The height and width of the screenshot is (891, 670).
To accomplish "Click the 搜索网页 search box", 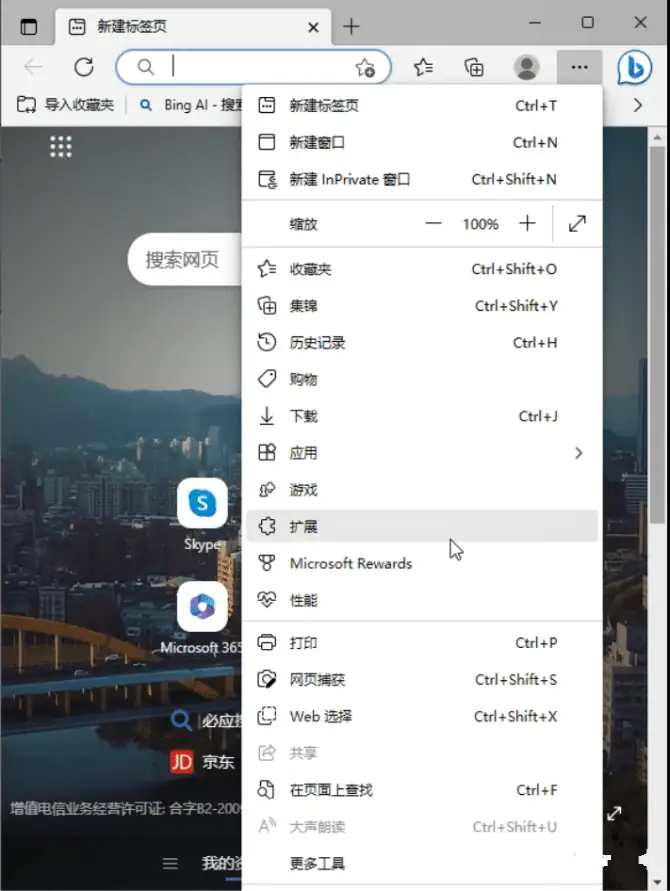I will (185, 259).
